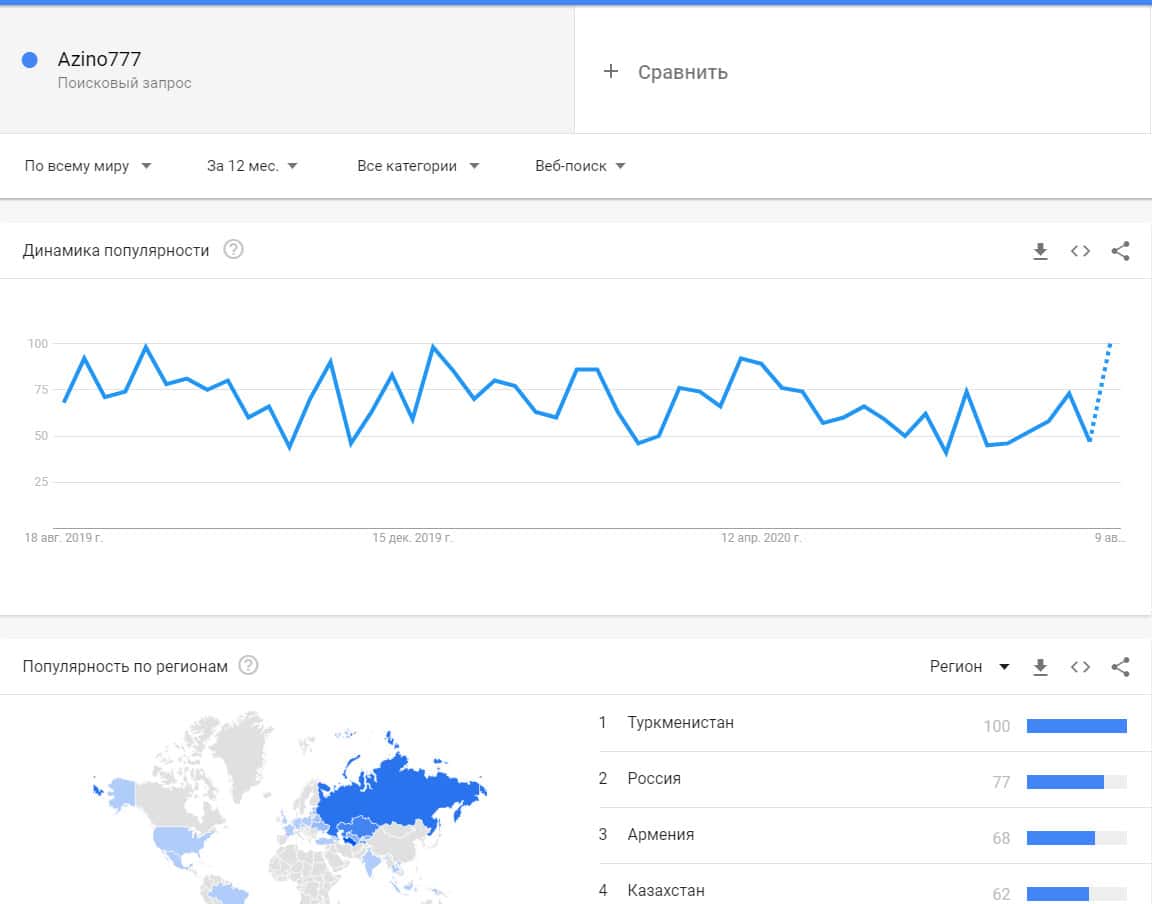
Task: Select Туркменистан in the region list
Action: pyautogui.click(x=680, y=723)
